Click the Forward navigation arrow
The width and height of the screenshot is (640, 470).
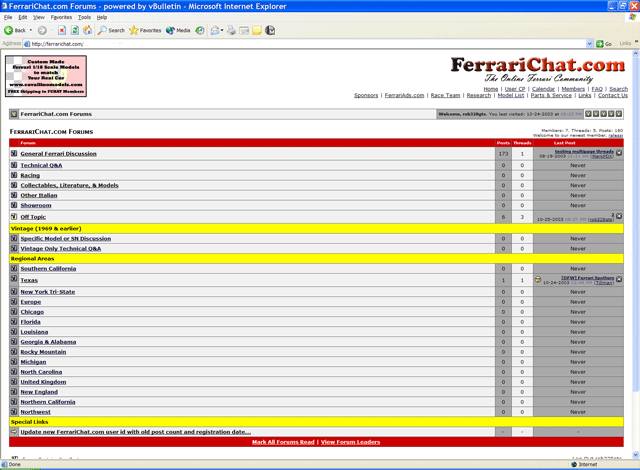tap(42, 30)
